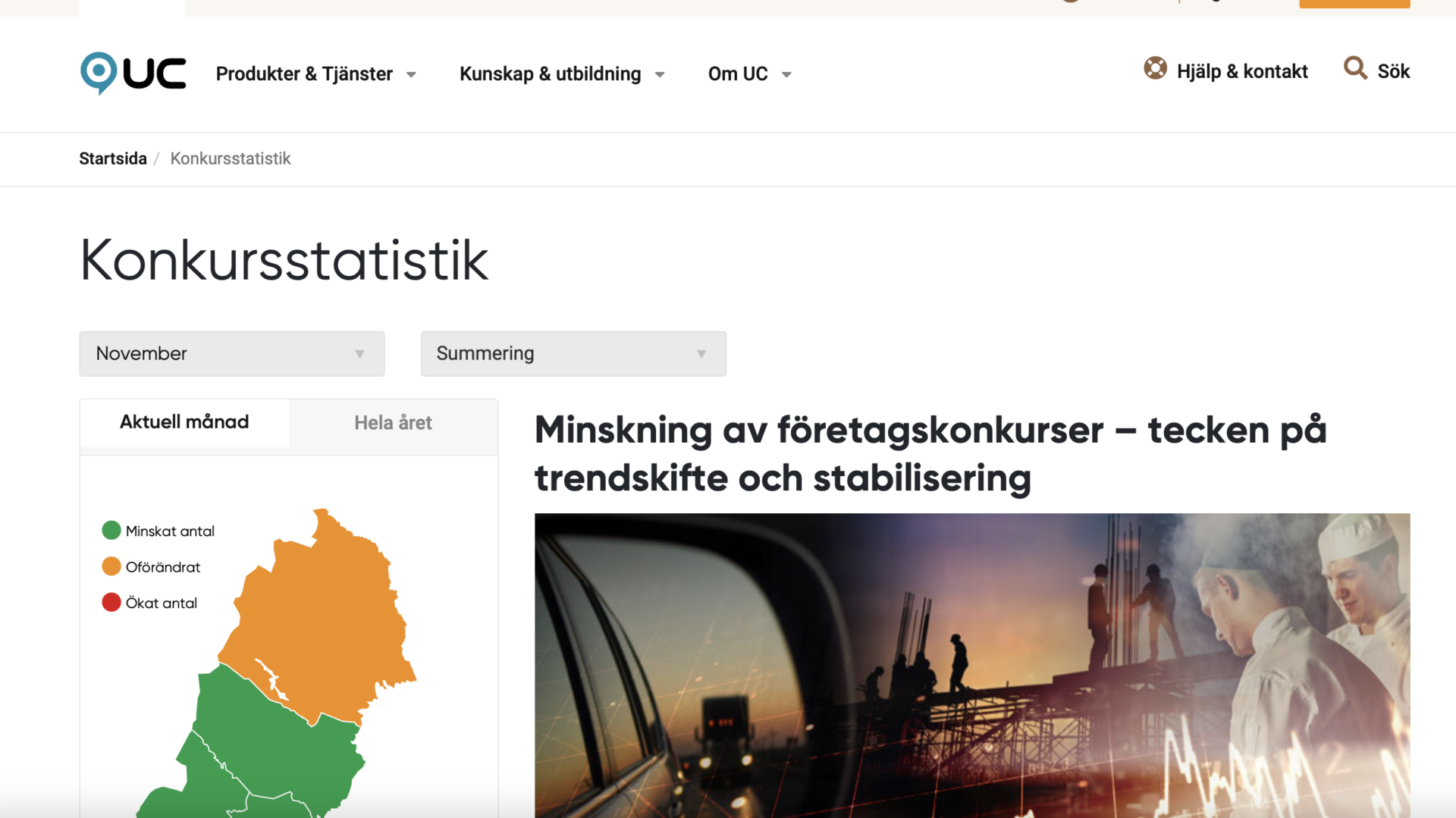Click the search magnifier icon

1355,68
